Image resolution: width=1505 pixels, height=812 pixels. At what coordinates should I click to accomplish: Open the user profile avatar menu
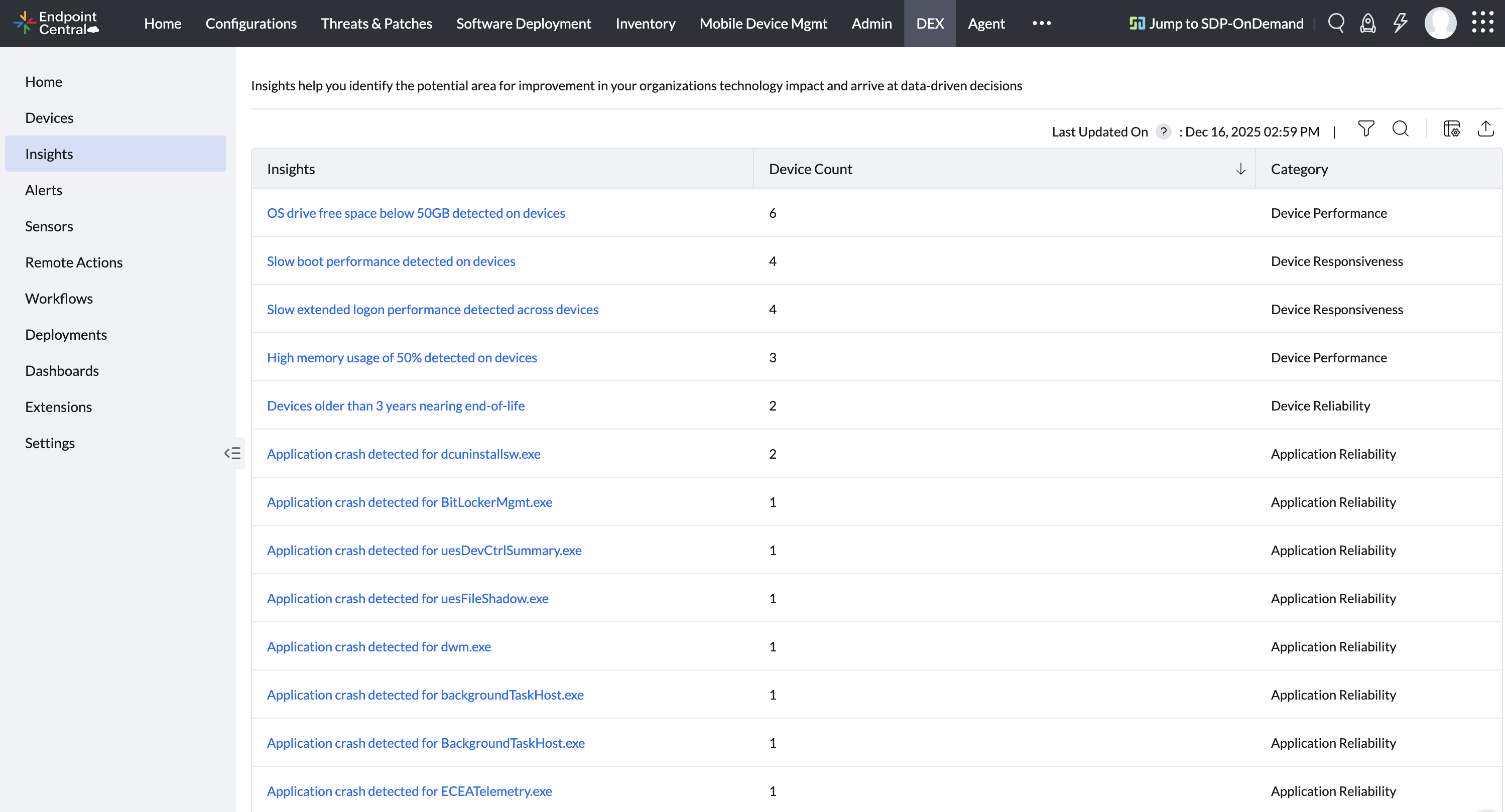[1440, 24]
